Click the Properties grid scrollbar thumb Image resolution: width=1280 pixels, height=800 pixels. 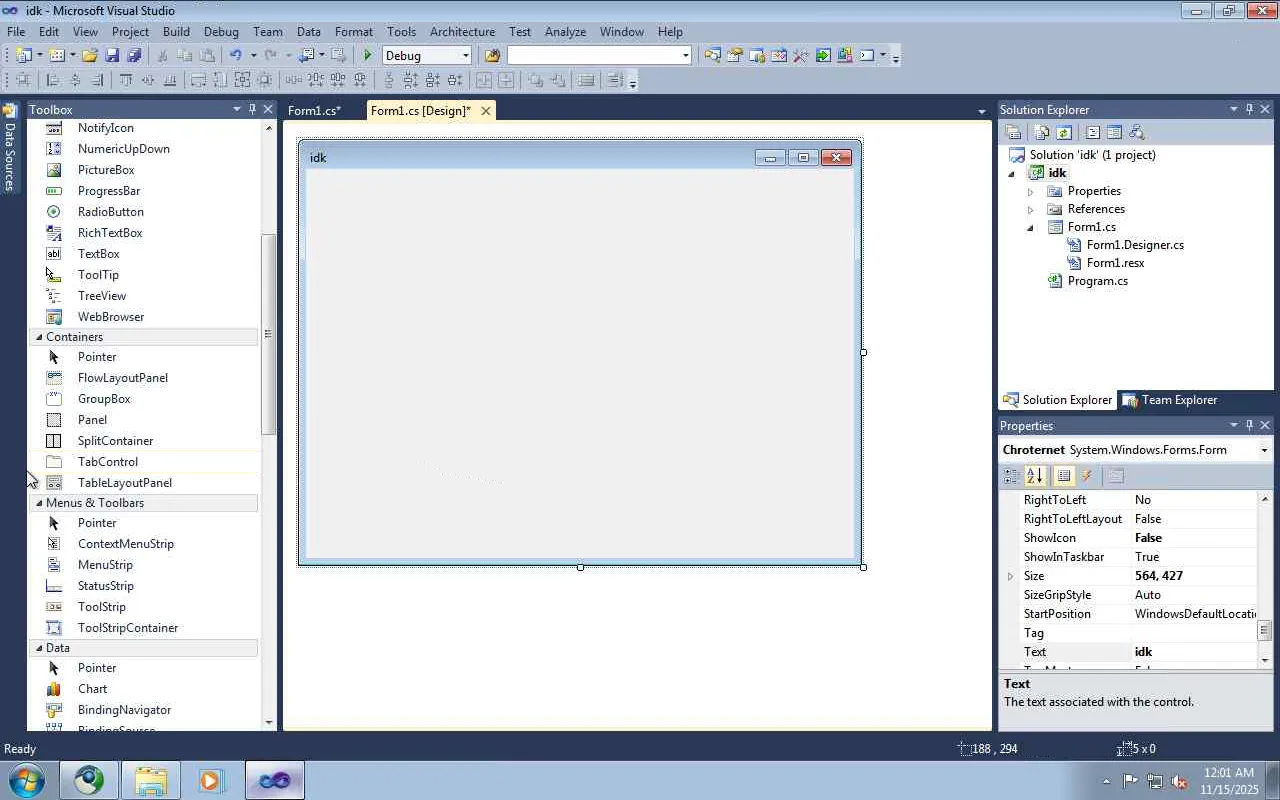(x=1265, y=630)
